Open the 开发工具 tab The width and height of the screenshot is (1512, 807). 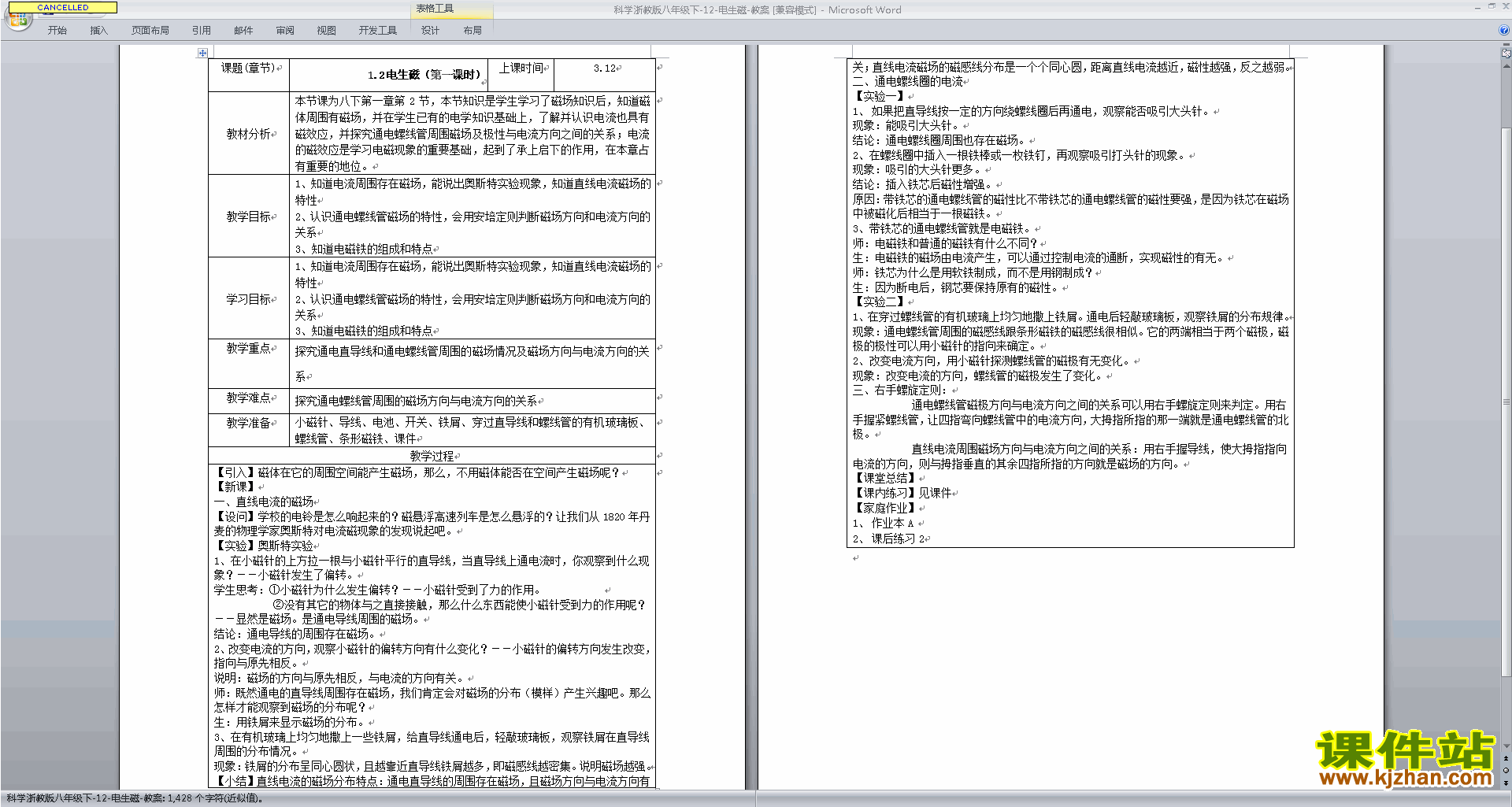[x=378, y=30]
